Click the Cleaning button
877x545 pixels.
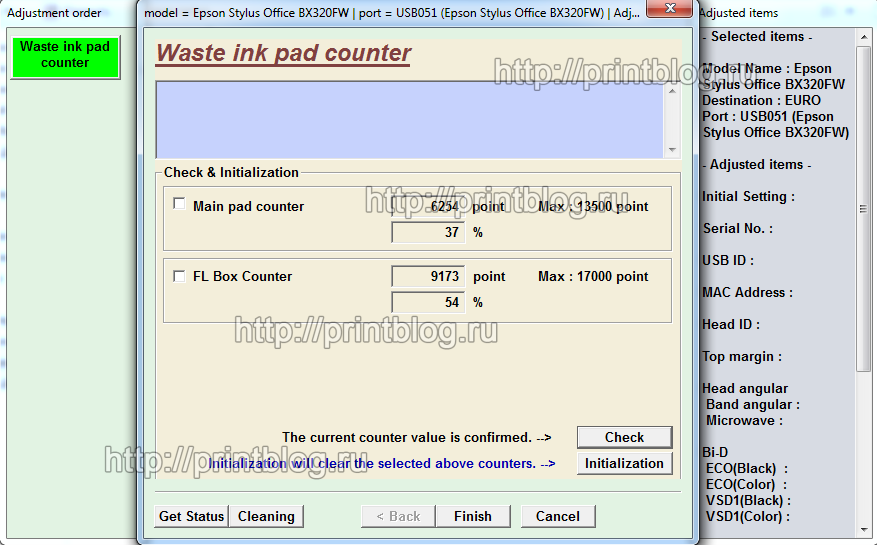(x=266, y=516)
